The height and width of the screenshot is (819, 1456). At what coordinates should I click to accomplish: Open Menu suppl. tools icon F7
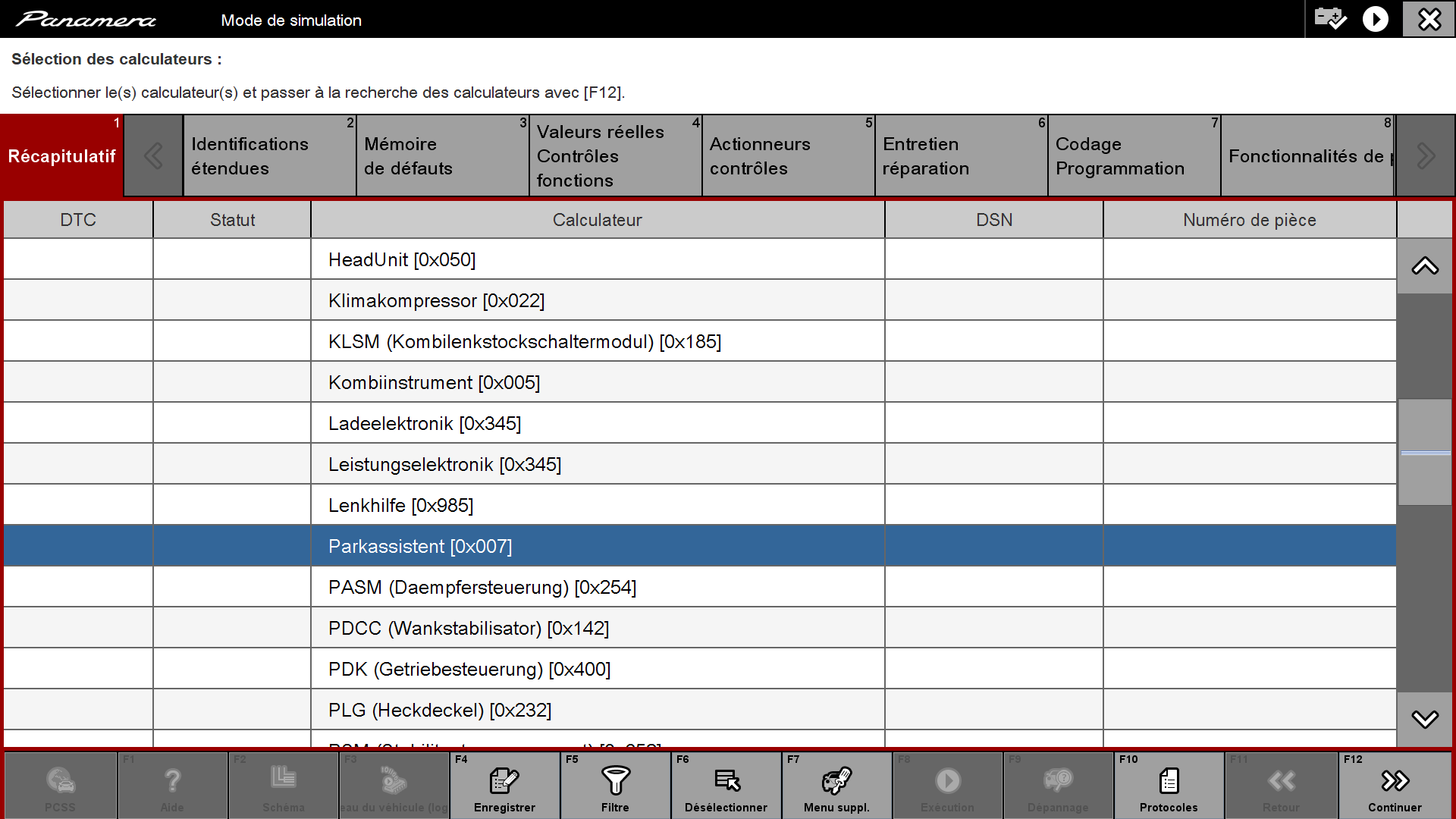[836, 785]
